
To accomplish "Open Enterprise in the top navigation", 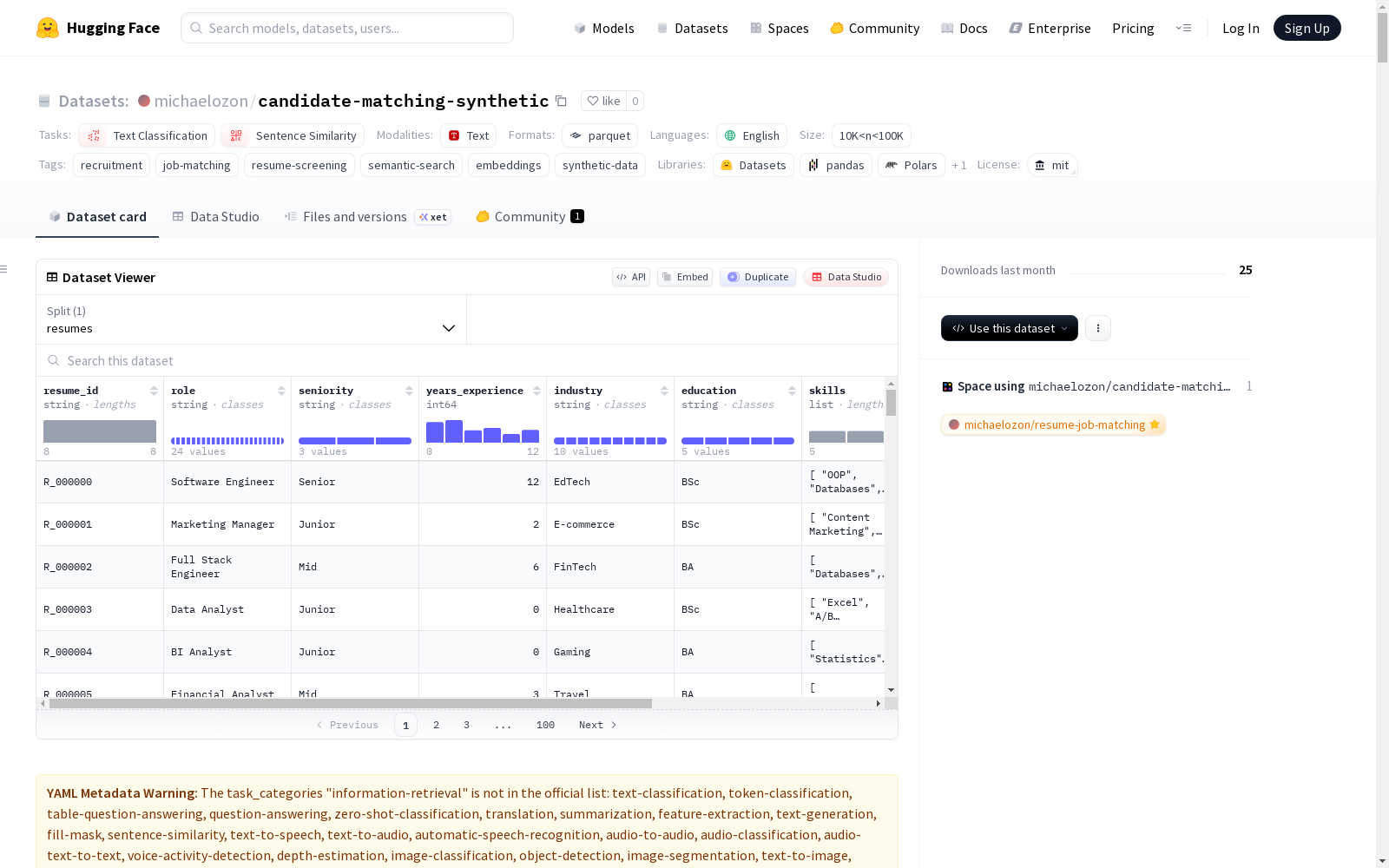I will pyautogui.click(x=1050, y=28).
